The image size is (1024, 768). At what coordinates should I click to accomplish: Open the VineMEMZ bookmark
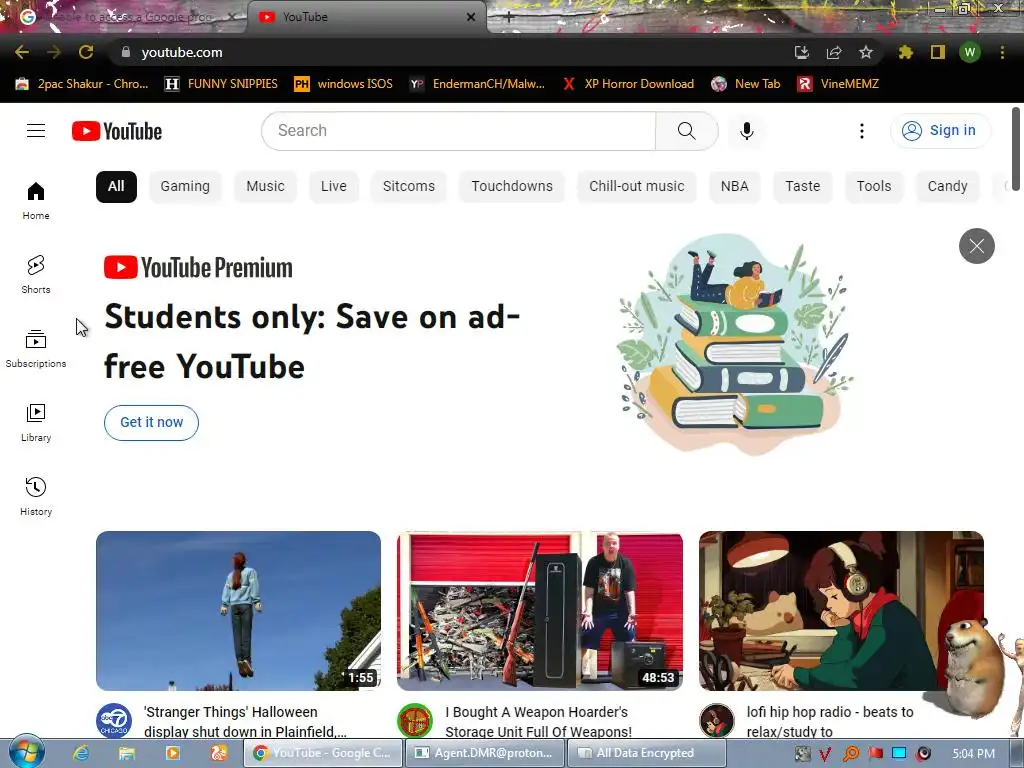point(839,84)
